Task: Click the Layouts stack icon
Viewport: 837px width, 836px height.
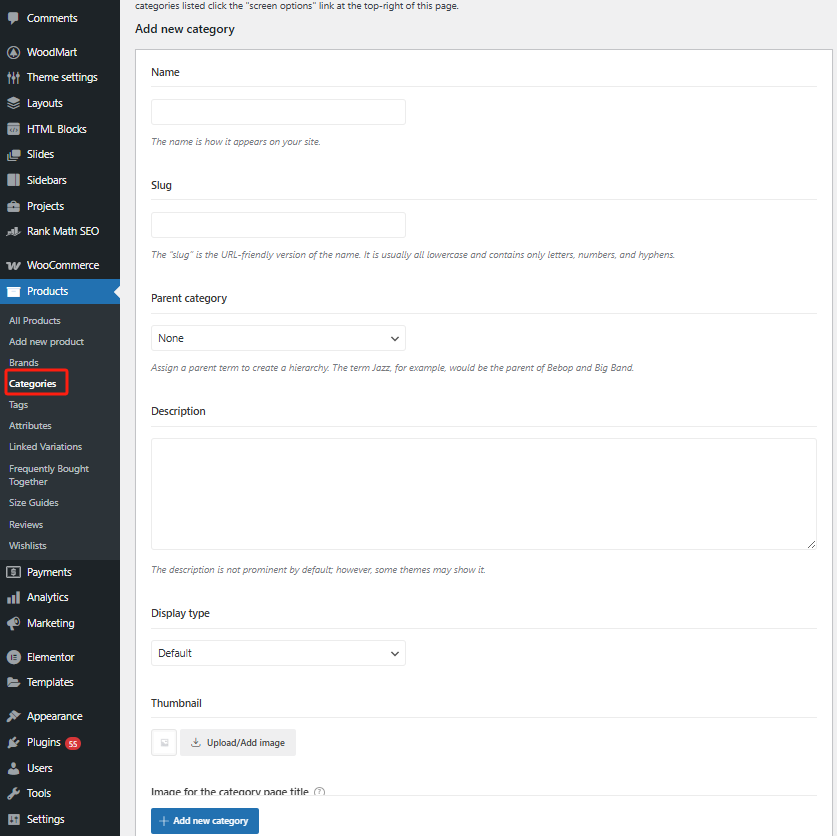Action: [13, 103]
